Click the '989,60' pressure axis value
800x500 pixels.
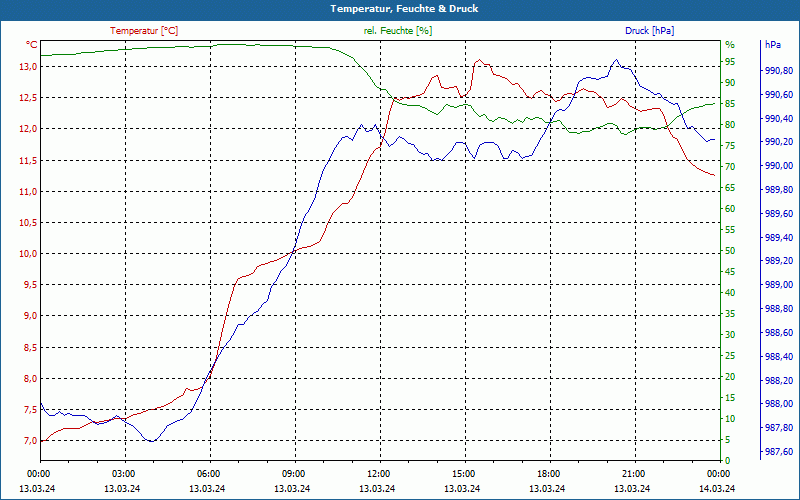[x=779, y=214]
